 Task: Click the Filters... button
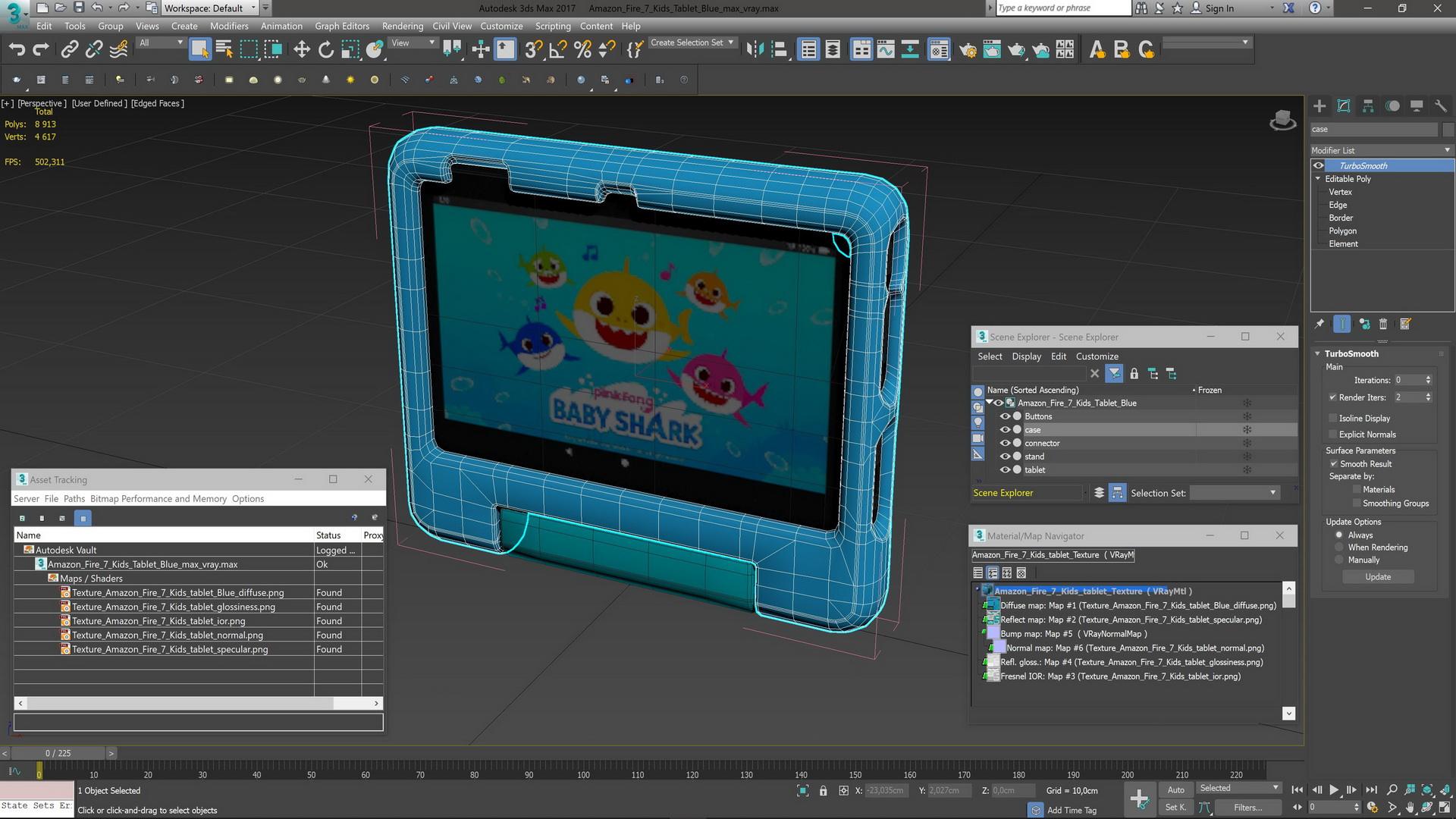pyautogui.click(x=1247, y=808)
